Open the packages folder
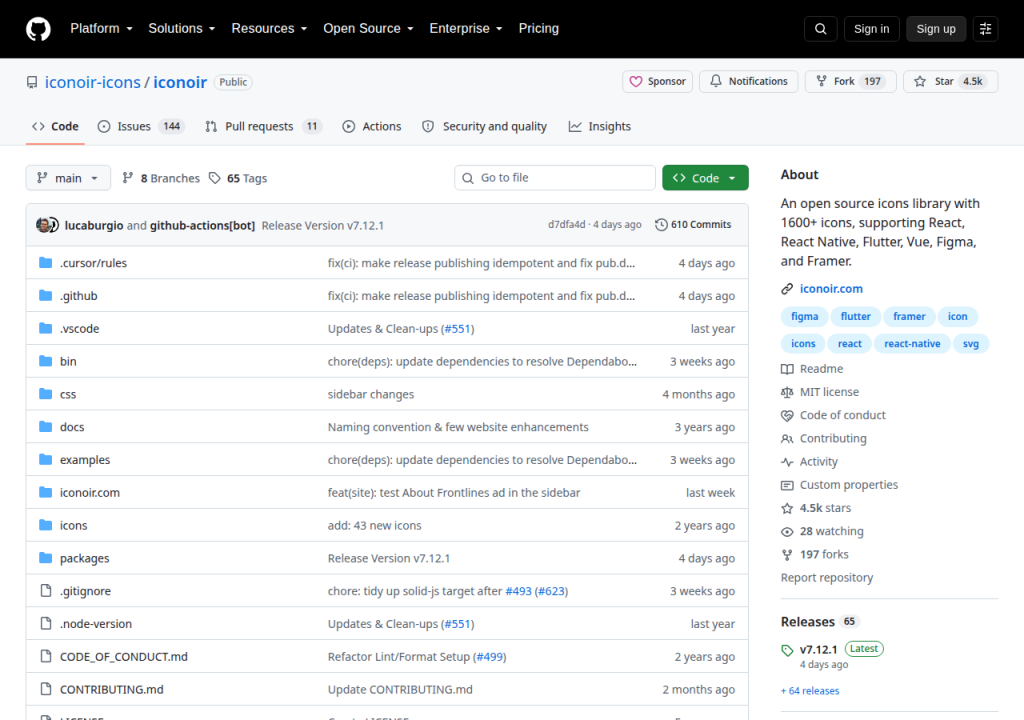Image resolution: width=1024 pixels, height=720 pixels. pos(84,559)
